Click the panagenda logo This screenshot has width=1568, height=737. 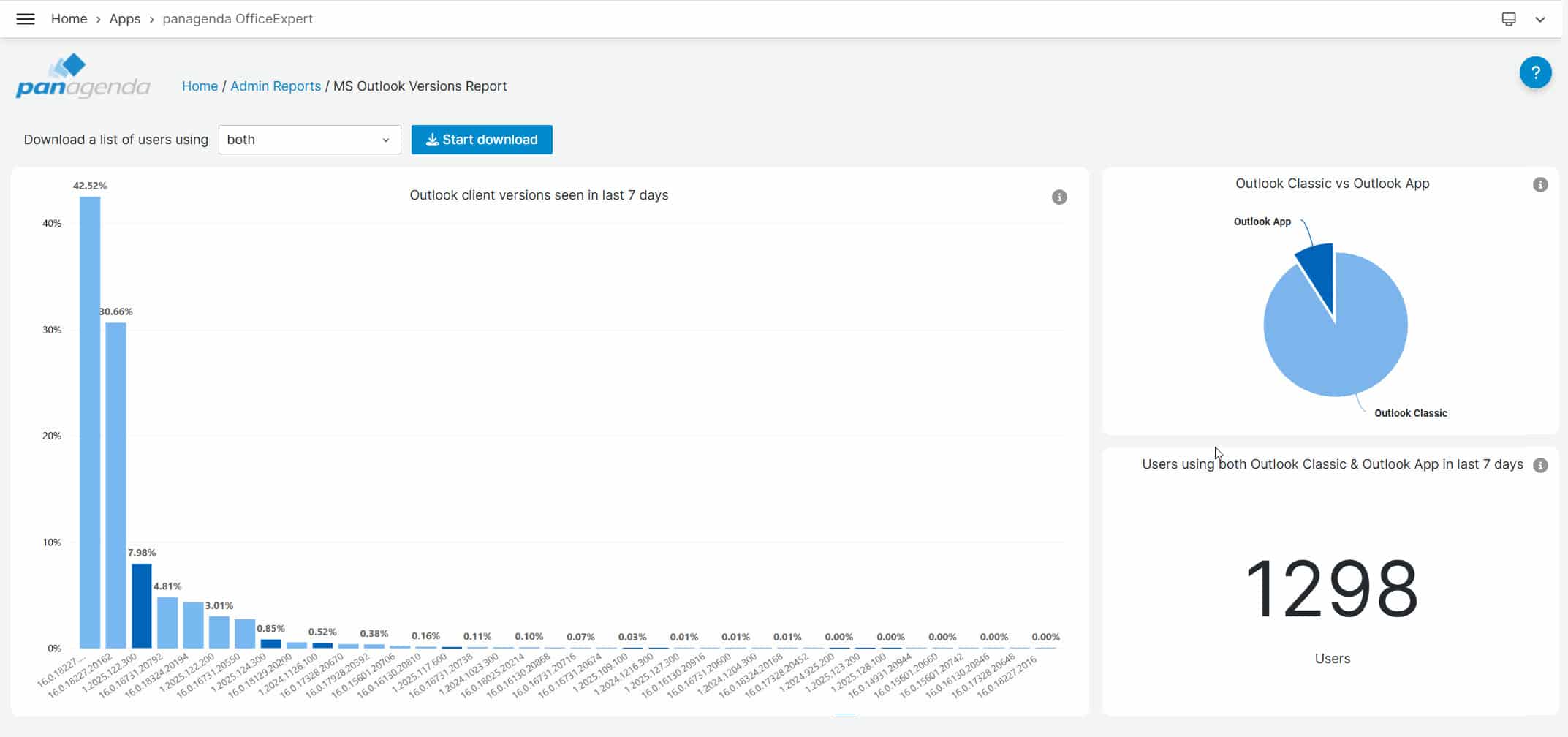click(x=83, y=76)
